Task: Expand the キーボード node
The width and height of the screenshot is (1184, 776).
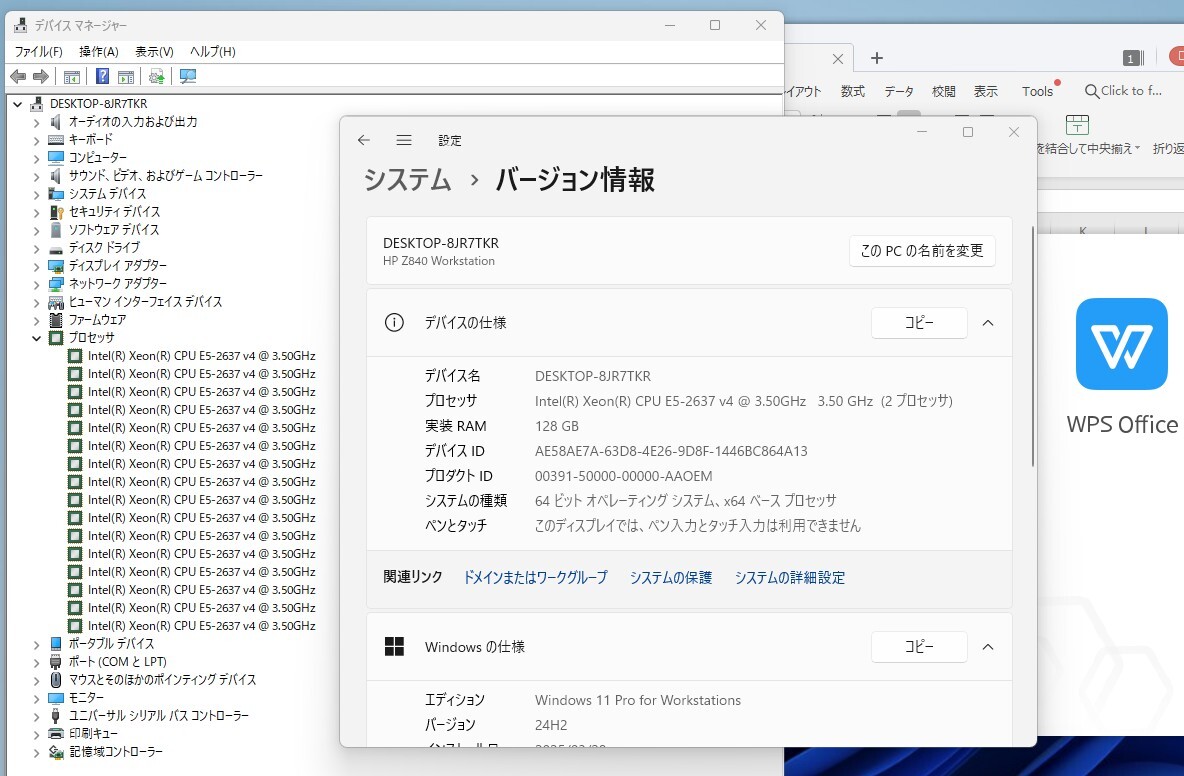Action: pos(36,140)
